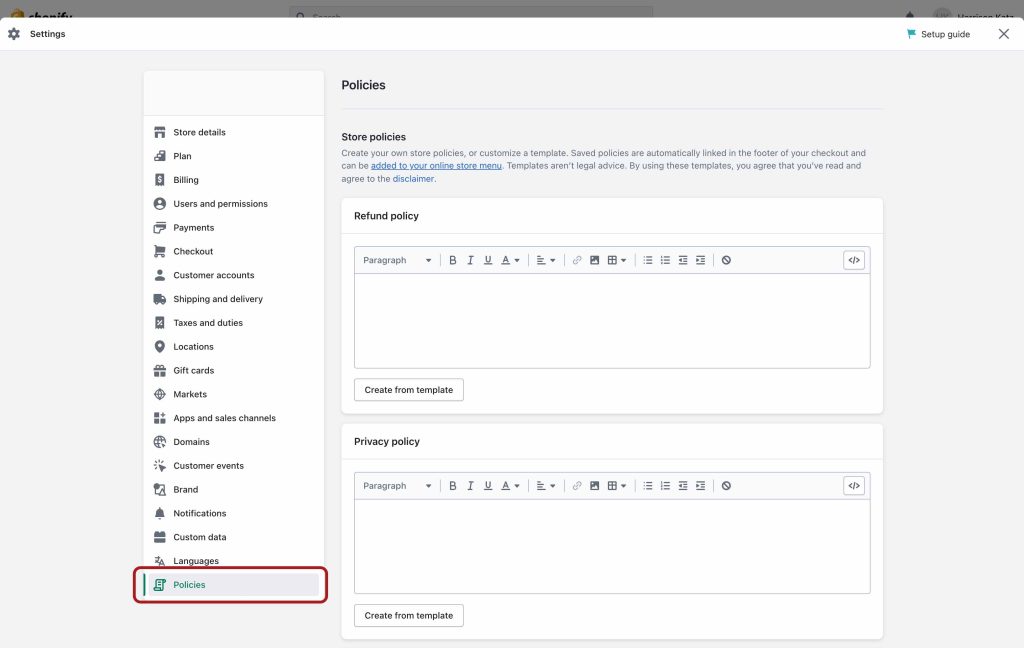Go to Custom data settings
Viewport: 1024px width, 648px height.
coord(234,537)
